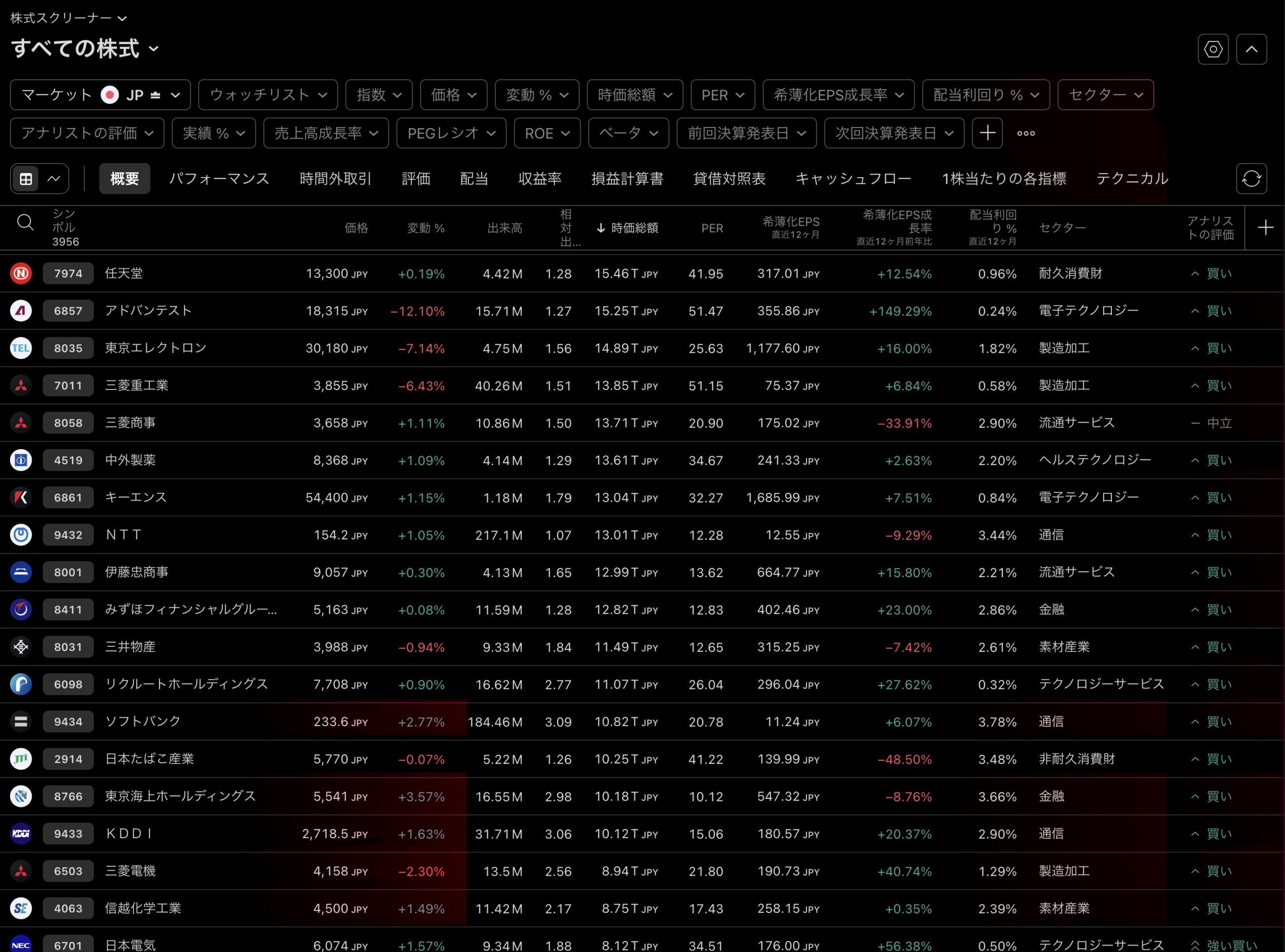The image size is (1285, 952).
Task: Click the add column plus icon
Action: [1265, 228]
